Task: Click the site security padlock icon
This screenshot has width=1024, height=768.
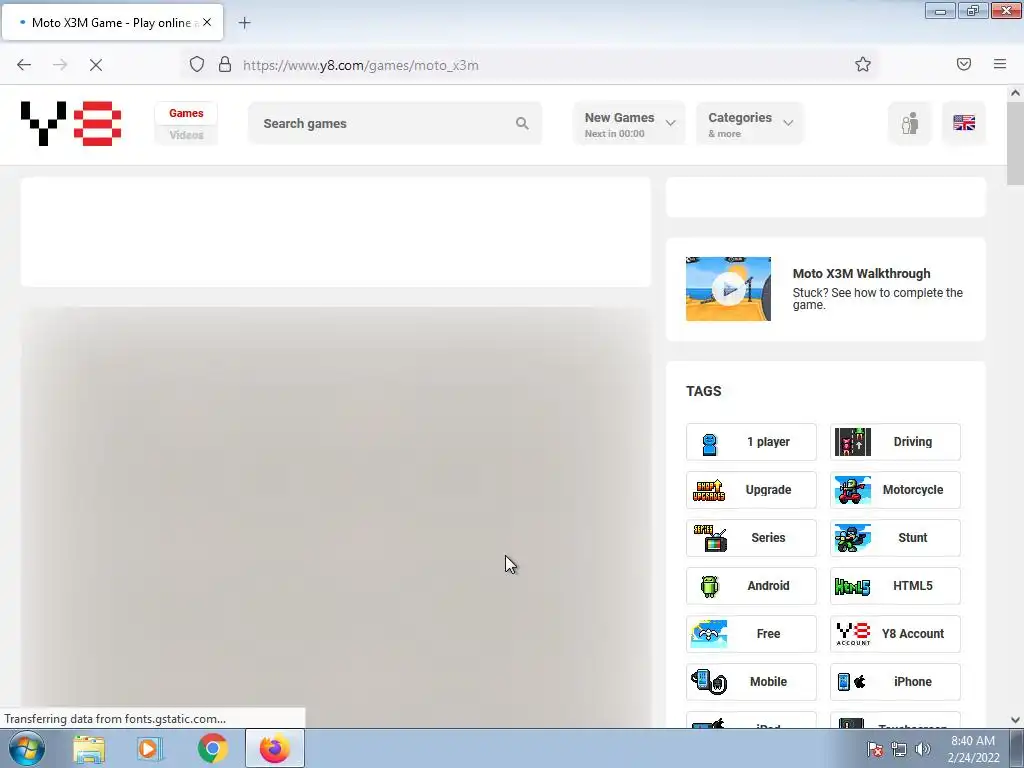Action: coord(225,64)
